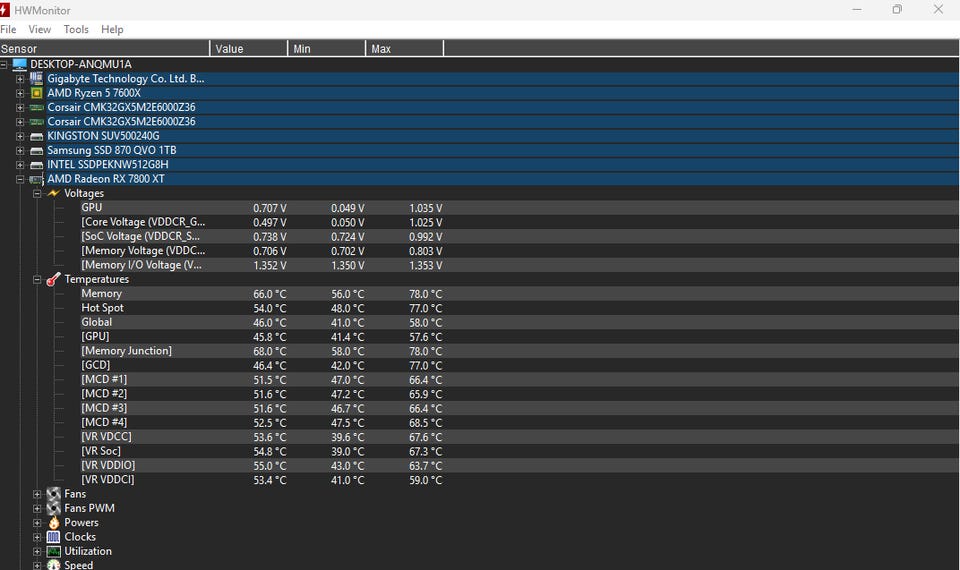Select the SoC Voltage (VDDCR_S... row
The image size is (960, 570).
click(x=141, y=236)
